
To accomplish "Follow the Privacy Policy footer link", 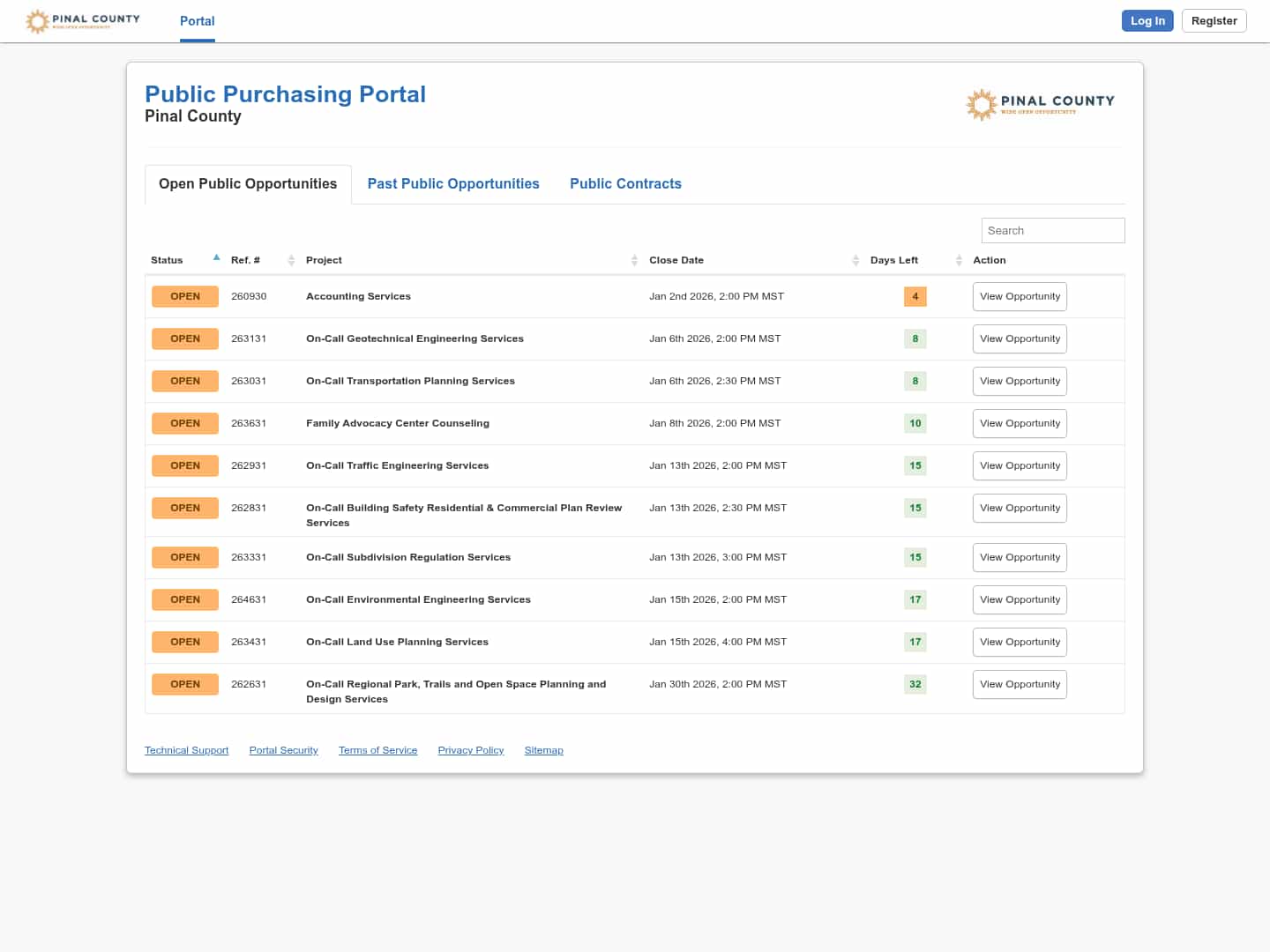I will 471,751.
